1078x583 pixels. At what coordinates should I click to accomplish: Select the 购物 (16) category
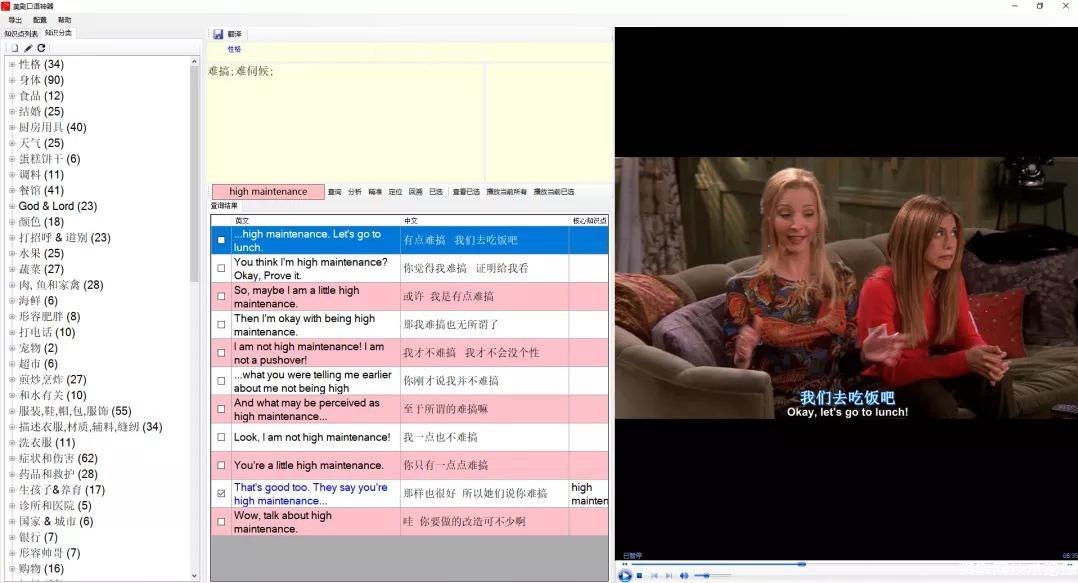[x=41, y=569]
